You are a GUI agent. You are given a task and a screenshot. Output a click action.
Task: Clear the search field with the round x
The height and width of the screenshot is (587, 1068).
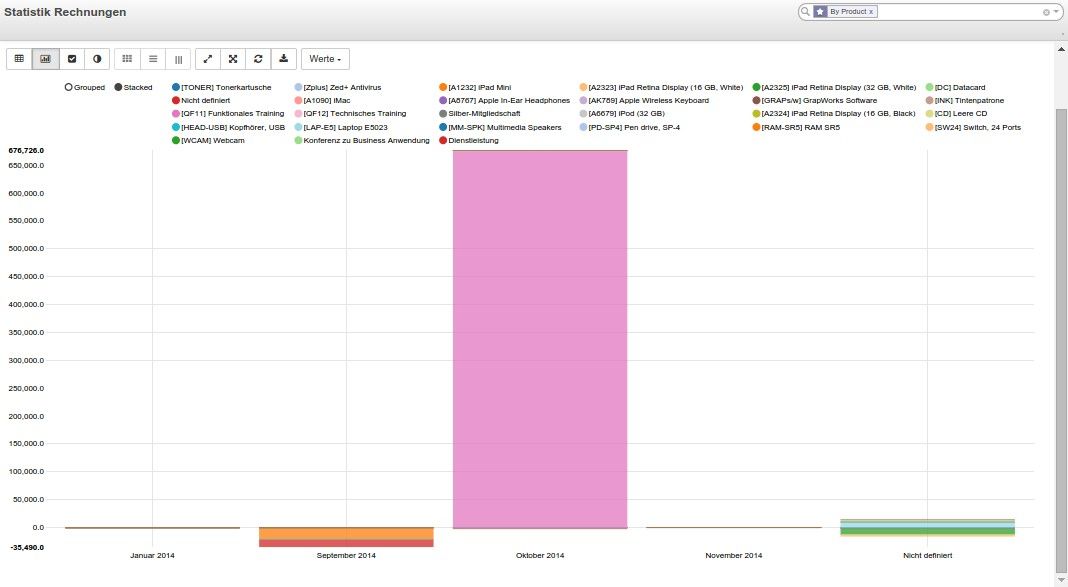(1046, 12)
